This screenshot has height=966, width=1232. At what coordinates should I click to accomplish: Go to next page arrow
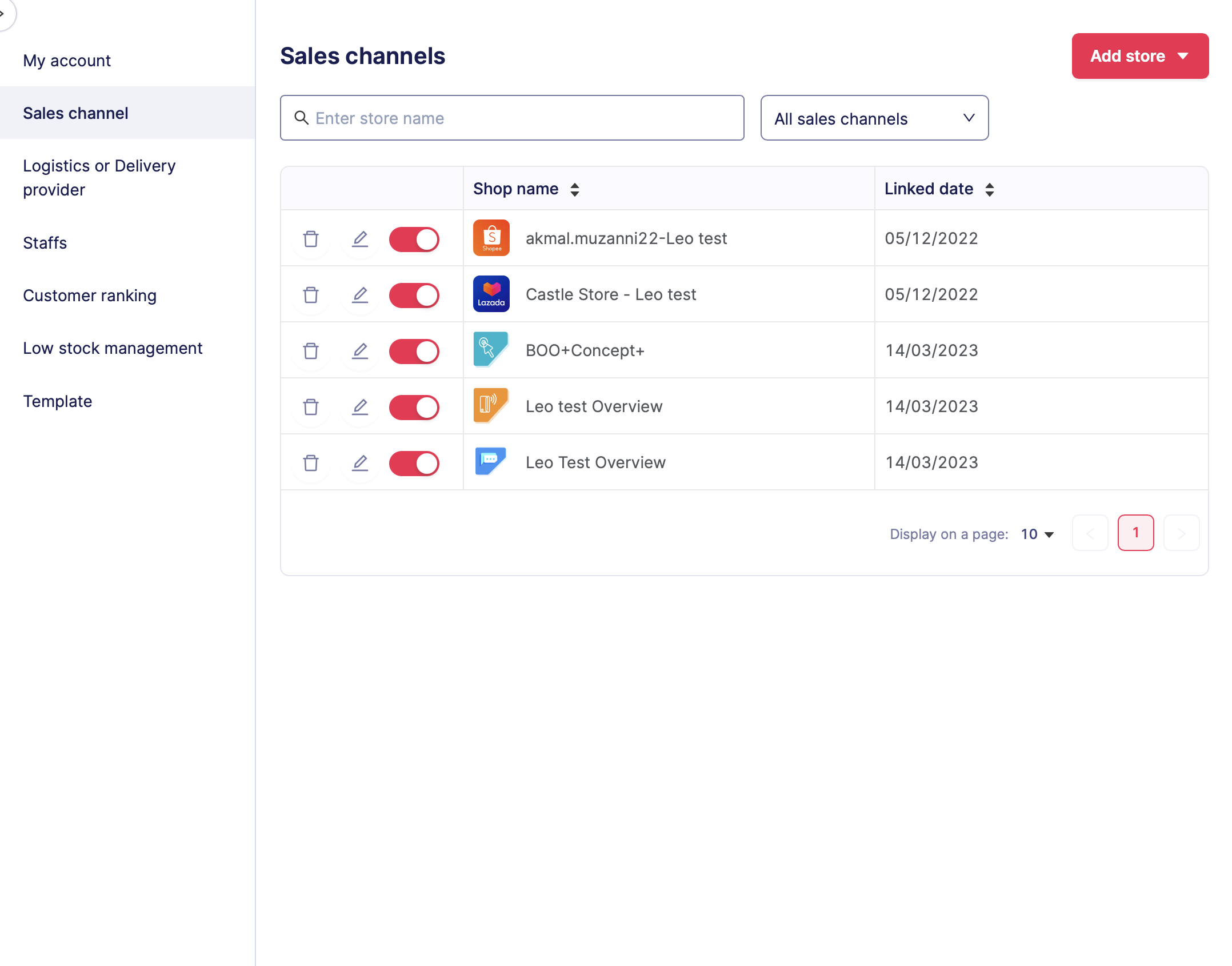1181,533
